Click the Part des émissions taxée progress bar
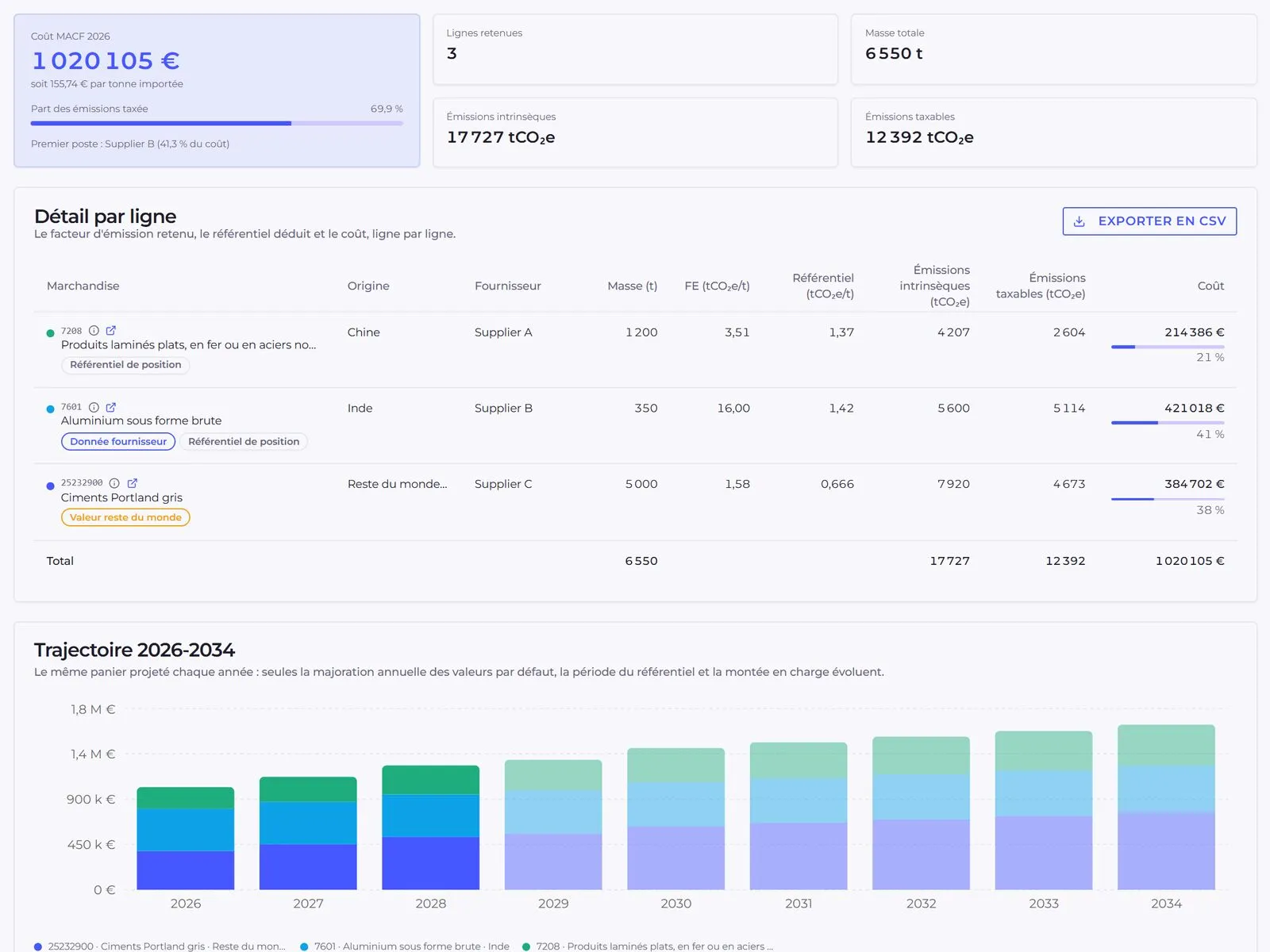The height and width of the screenshot is (952, 1270). tap(217, 123)
